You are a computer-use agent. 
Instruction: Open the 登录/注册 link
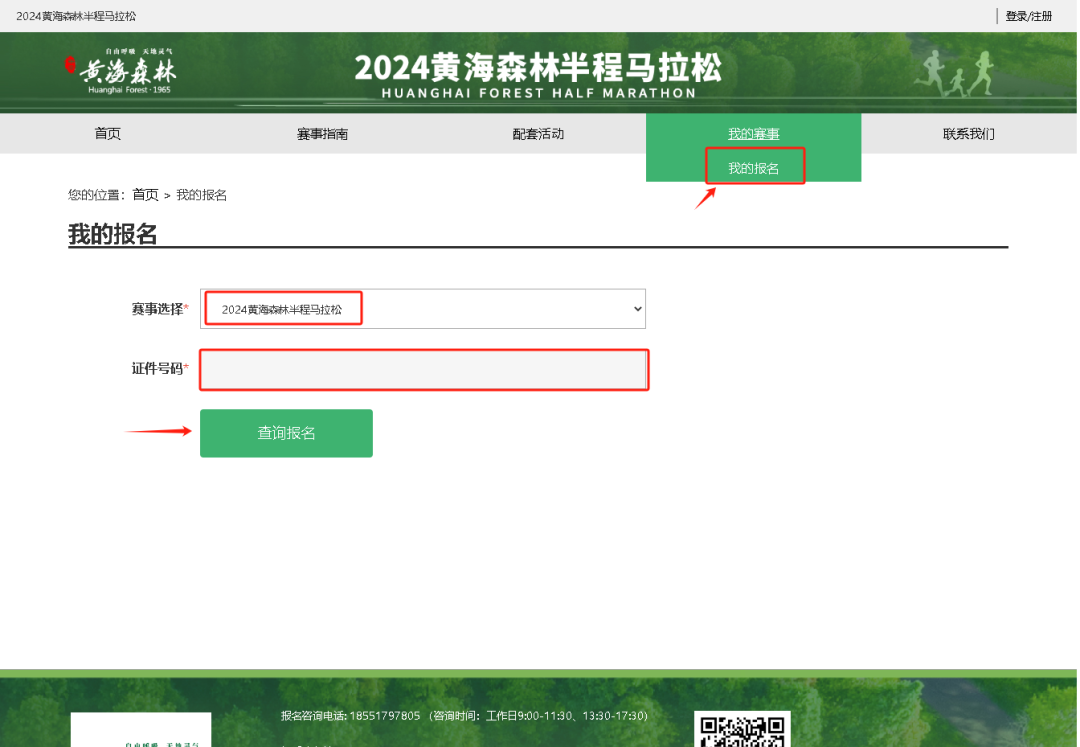pos(1028,16)
